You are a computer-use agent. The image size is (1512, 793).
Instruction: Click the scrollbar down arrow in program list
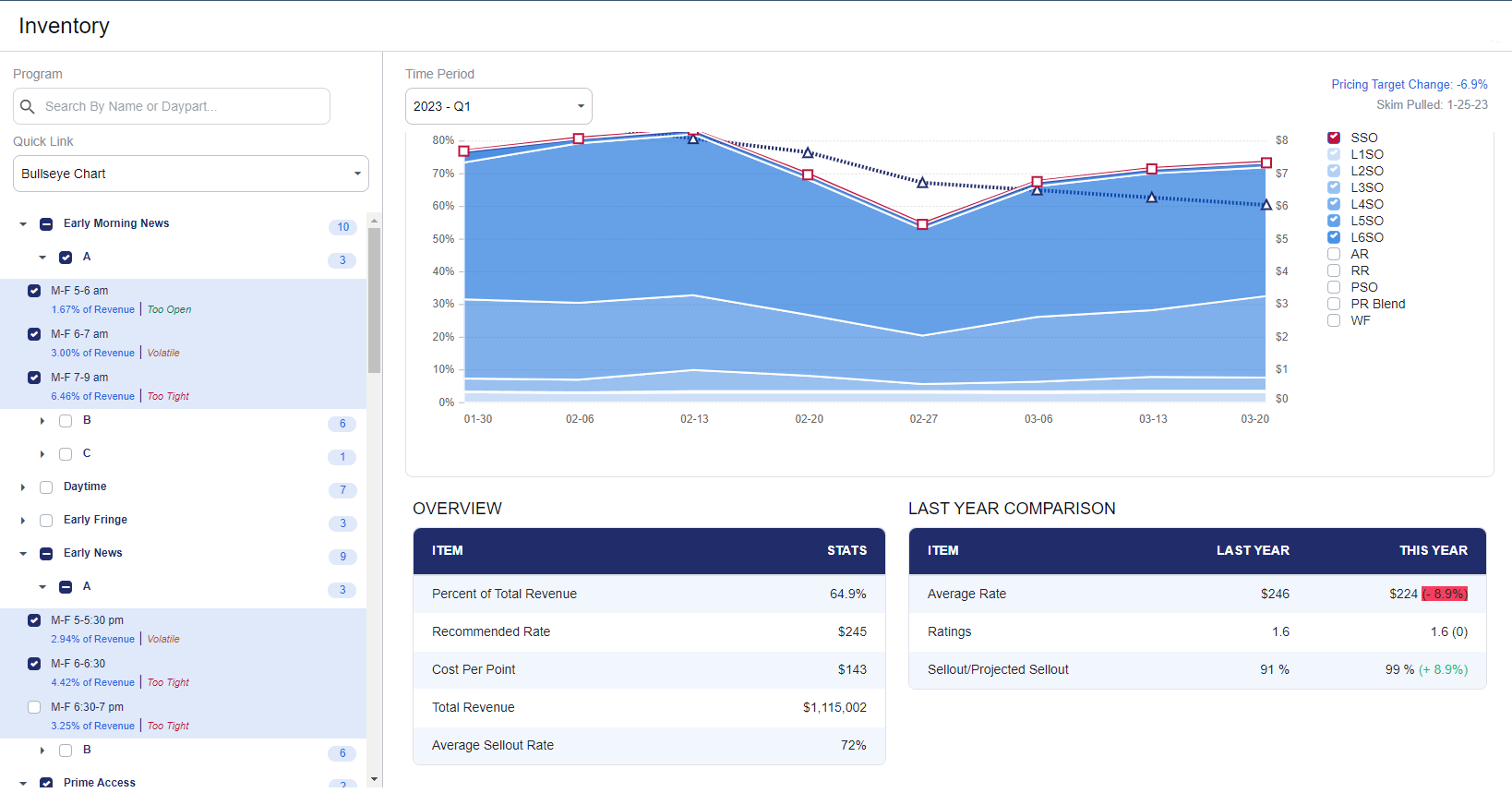(374, 780)
